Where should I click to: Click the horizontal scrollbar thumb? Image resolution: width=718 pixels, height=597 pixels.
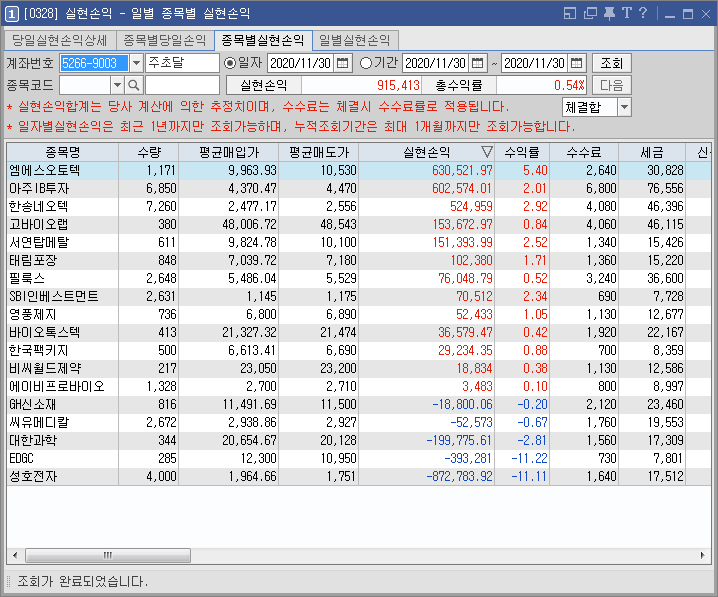coord(108,555)
